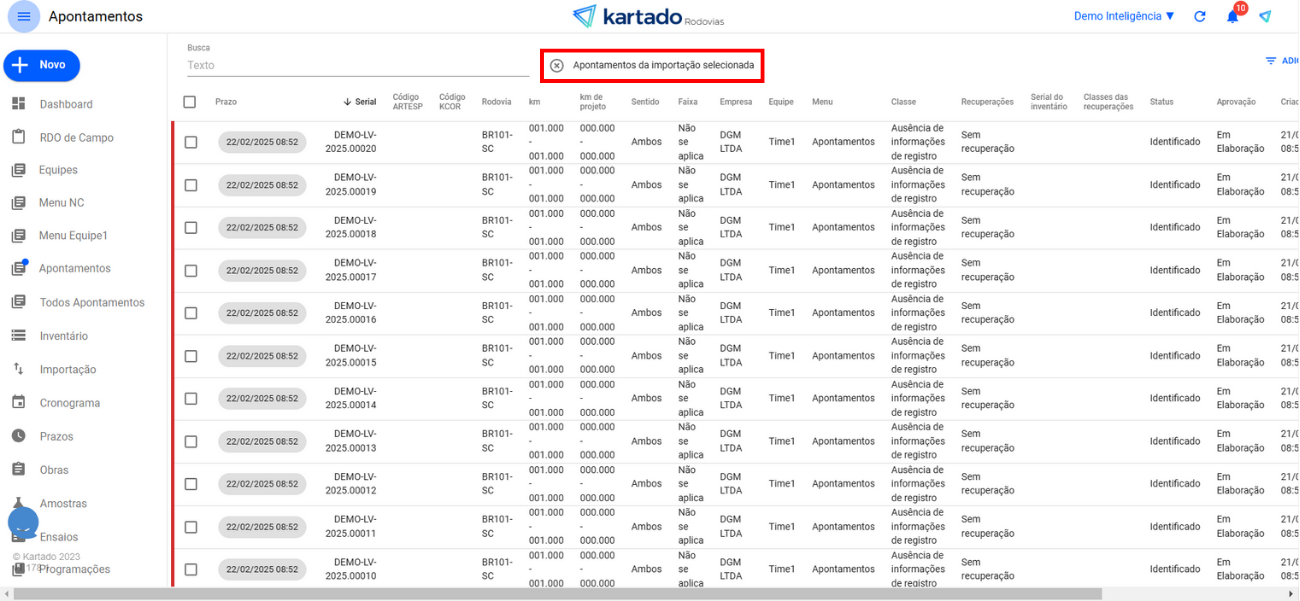Remove the import filter with X icon
The height and width of the screenshot is (601, 1300).
557,65
